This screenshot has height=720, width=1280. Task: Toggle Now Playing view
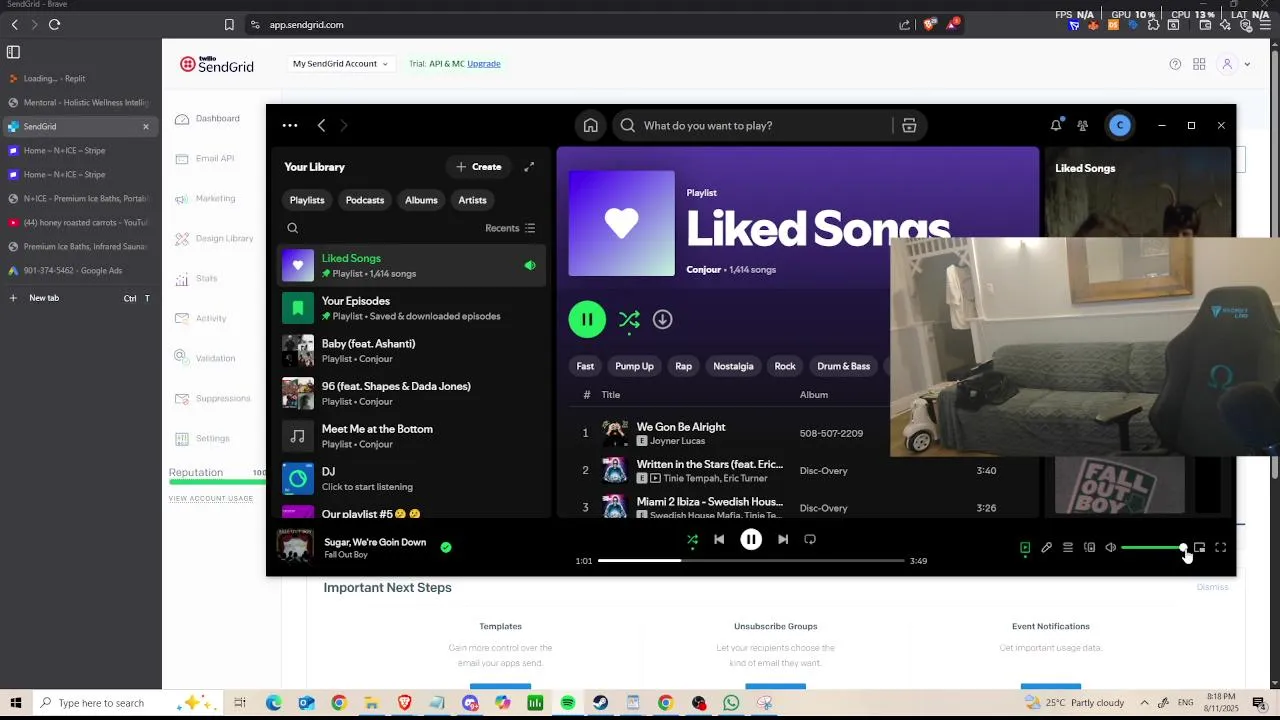[1025, 548]
